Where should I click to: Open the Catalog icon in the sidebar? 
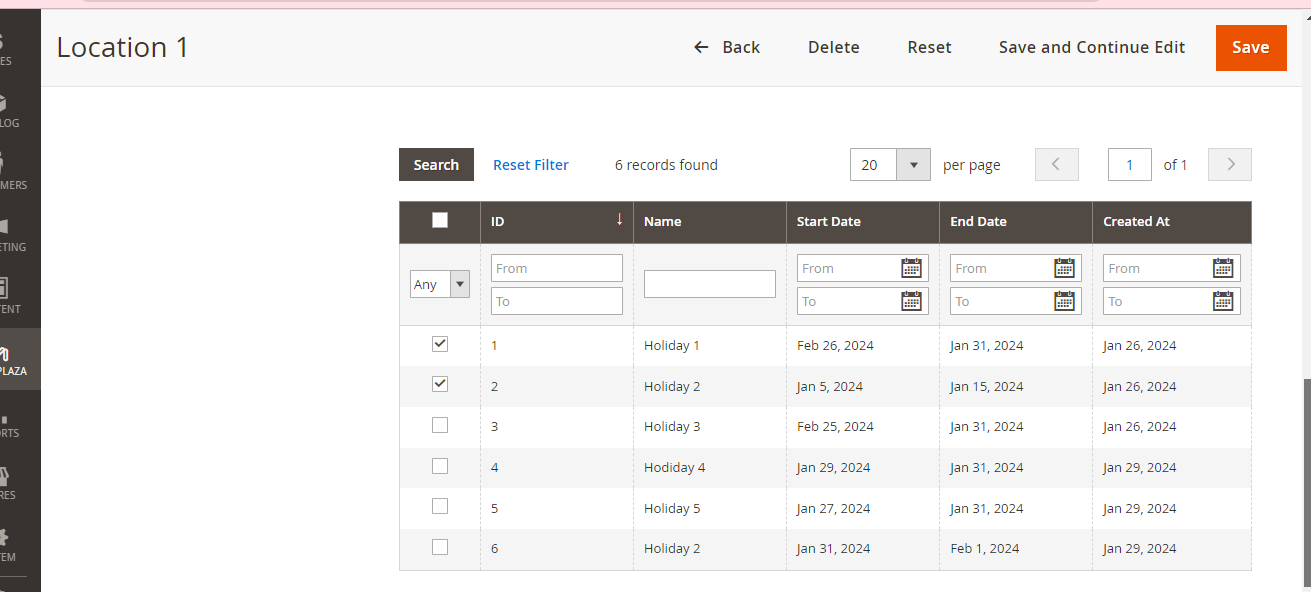(x=5, y=110)
